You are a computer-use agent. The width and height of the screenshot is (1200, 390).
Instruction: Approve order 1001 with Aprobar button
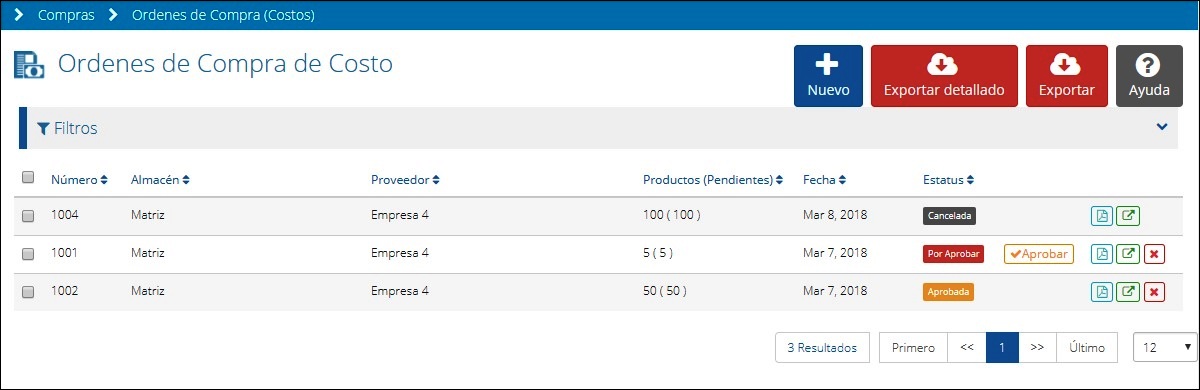point(1038,254)
